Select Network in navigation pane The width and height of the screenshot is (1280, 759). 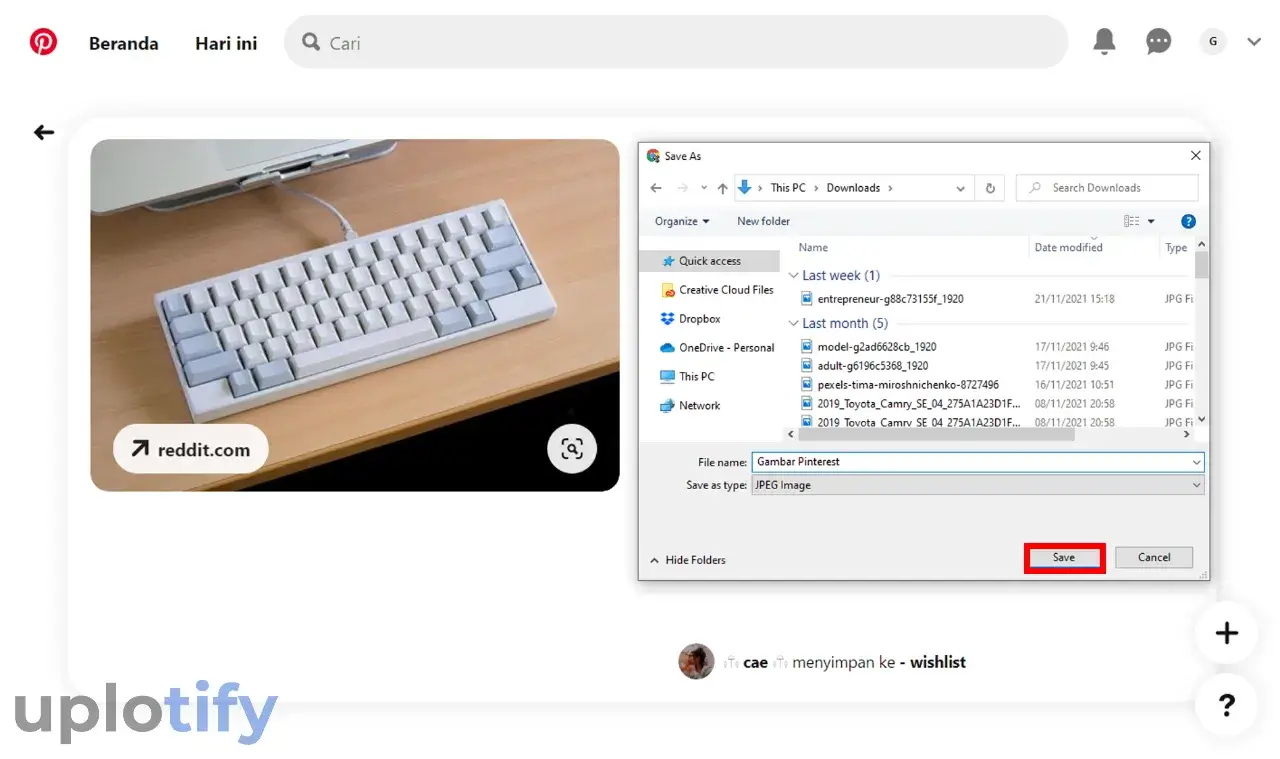point(690,406)
